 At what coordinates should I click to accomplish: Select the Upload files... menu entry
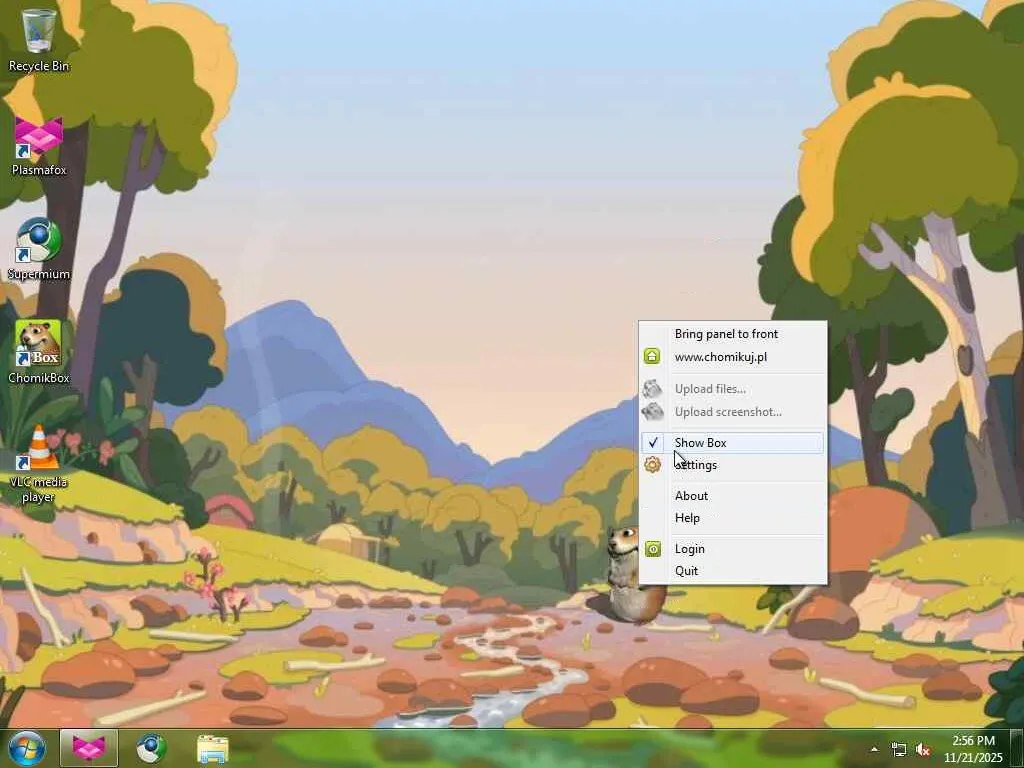733,389
